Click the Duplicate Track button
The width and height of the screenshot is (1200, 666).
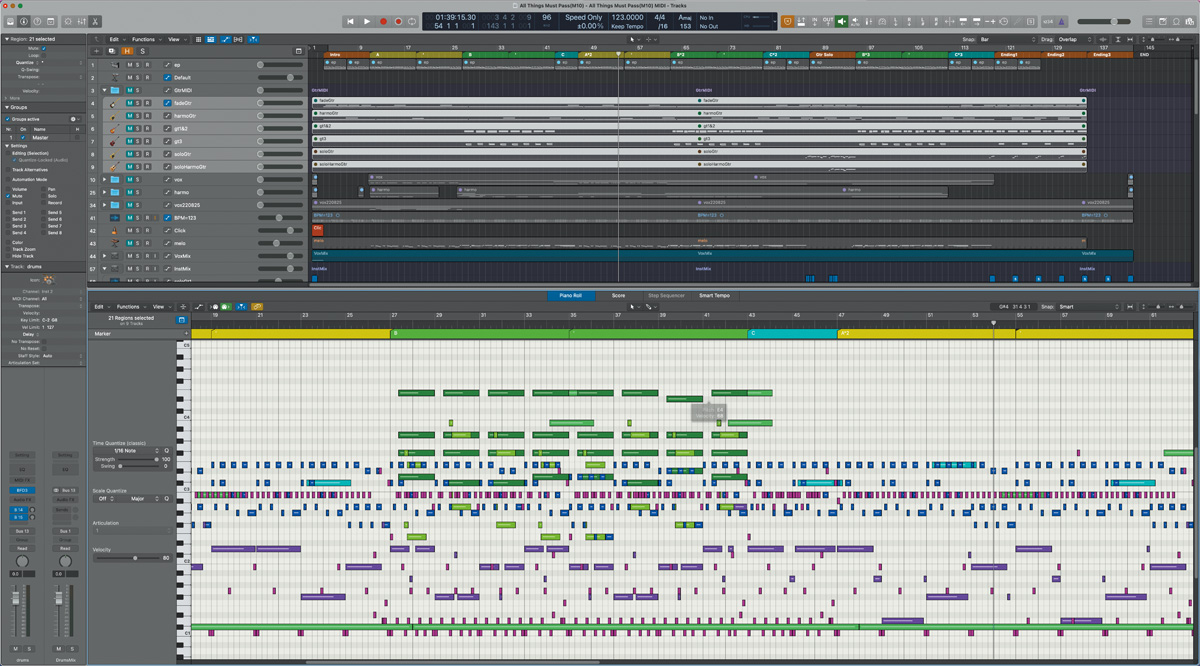tap(111, 51)
